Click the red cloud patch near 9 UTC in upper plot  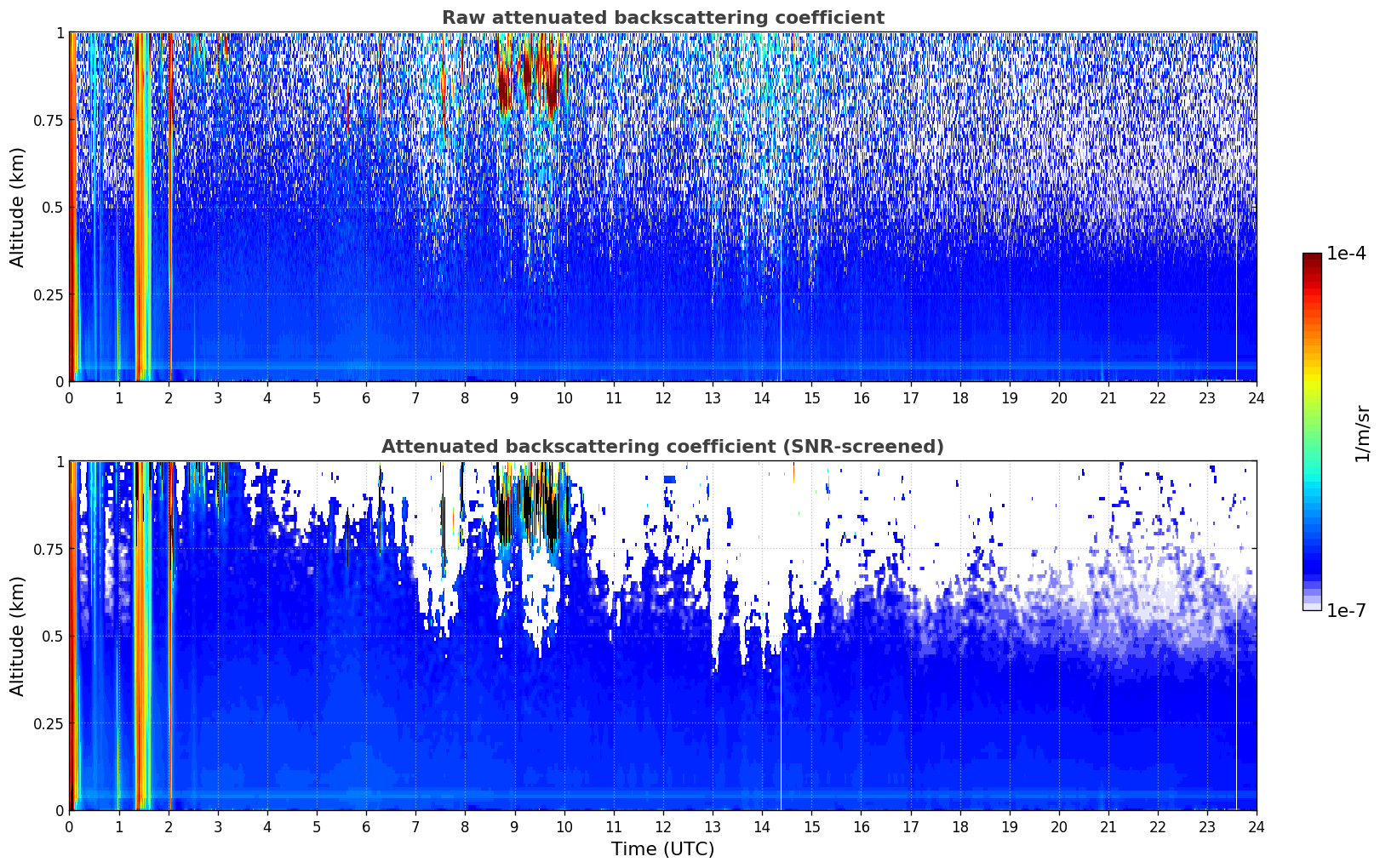[x=528, y=81]
